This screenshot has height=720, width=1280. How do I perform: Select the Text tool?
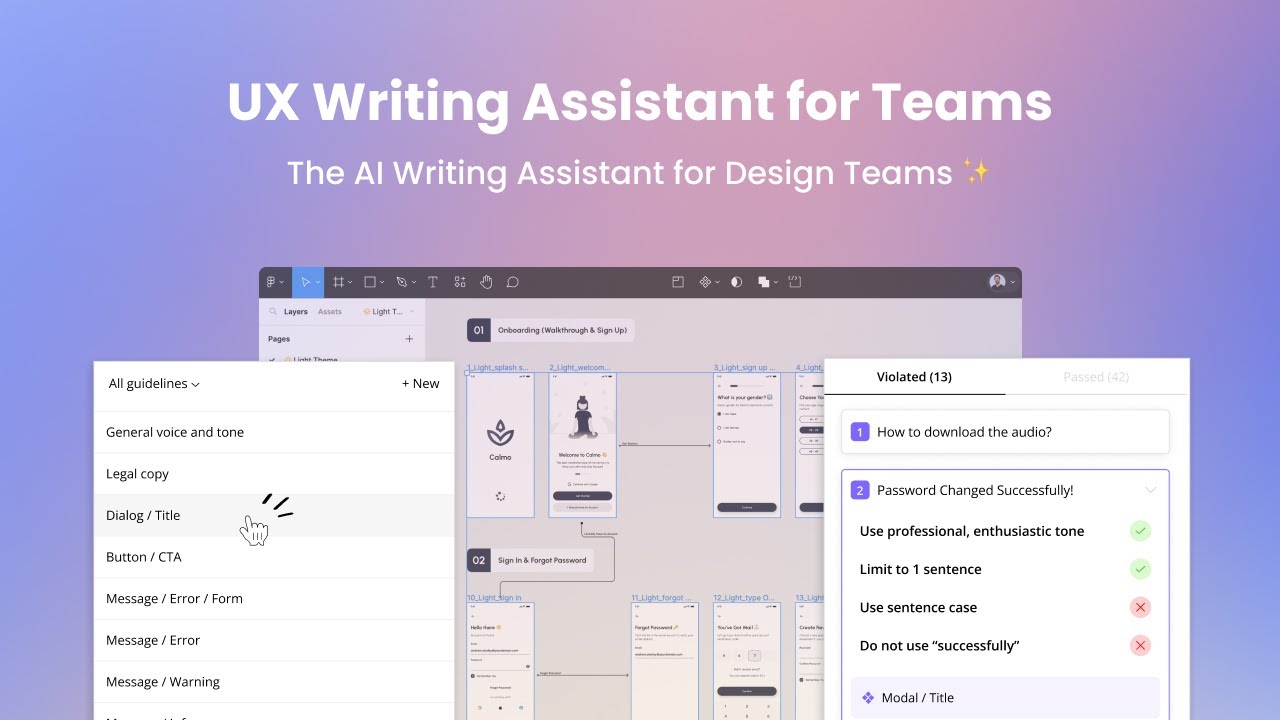pyautogui.click(x=433, y=282)
